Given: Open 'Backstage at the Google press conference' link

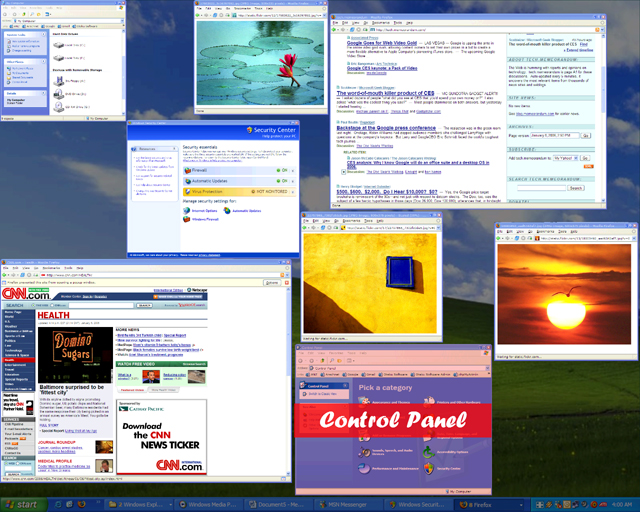Looking at the screenshot, I should (x=386, y=128).
